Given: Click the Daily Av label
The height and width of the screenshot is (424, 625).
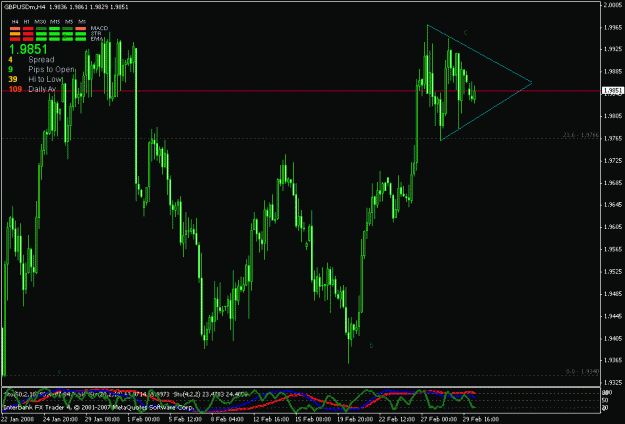Looking at the screenshot, I should click(x=42, y=89).
